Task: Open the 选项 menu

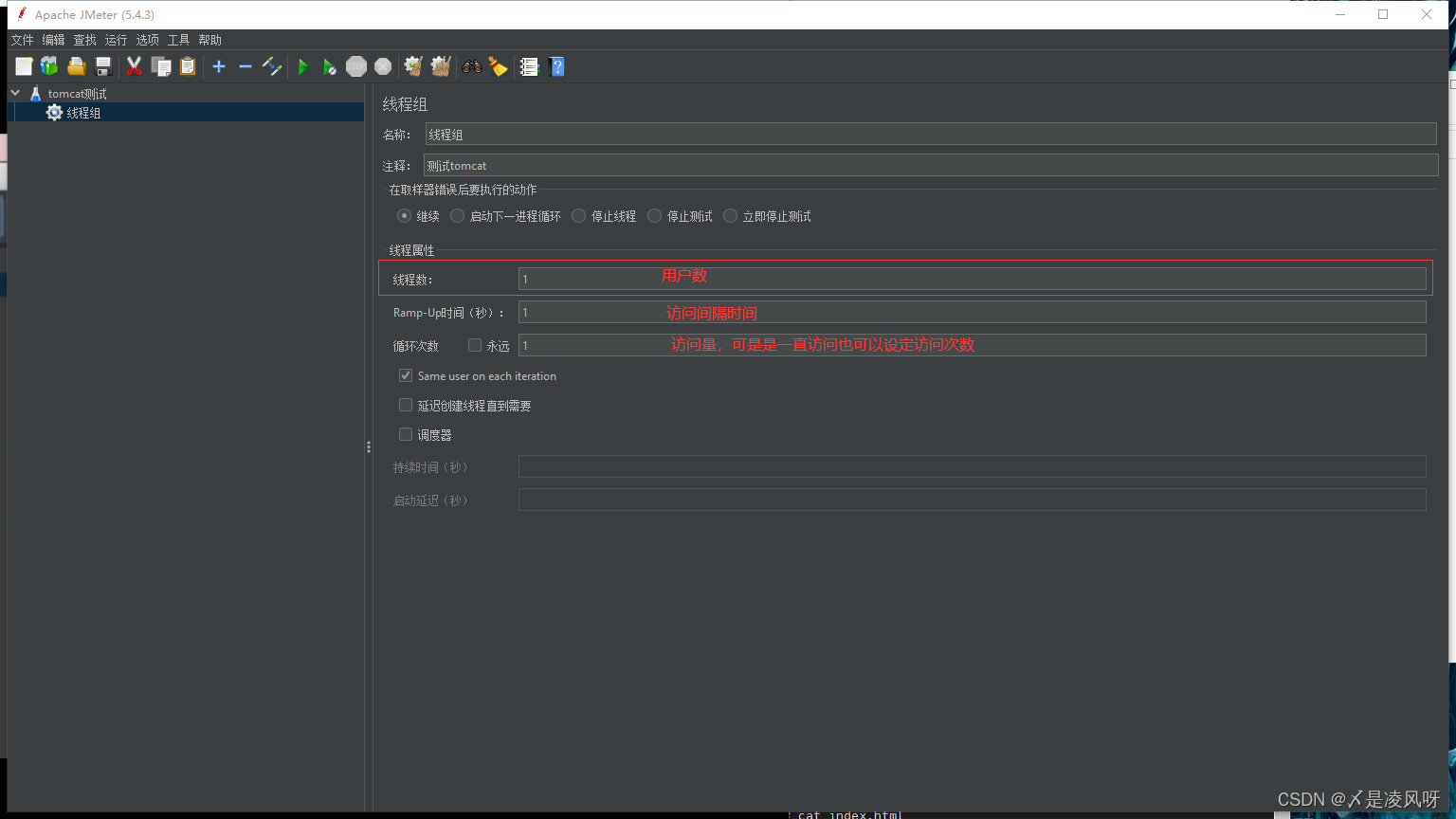Action: 147,40
